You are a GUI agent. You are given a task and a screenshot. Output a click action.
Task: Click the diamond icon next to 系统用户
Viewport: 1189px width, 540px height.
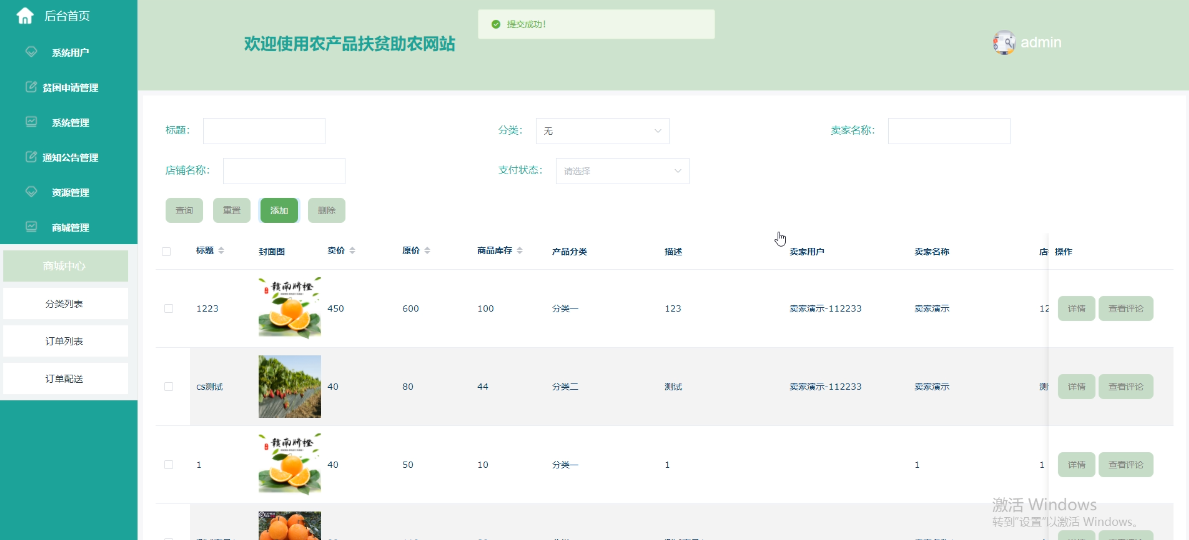(31, 52)
